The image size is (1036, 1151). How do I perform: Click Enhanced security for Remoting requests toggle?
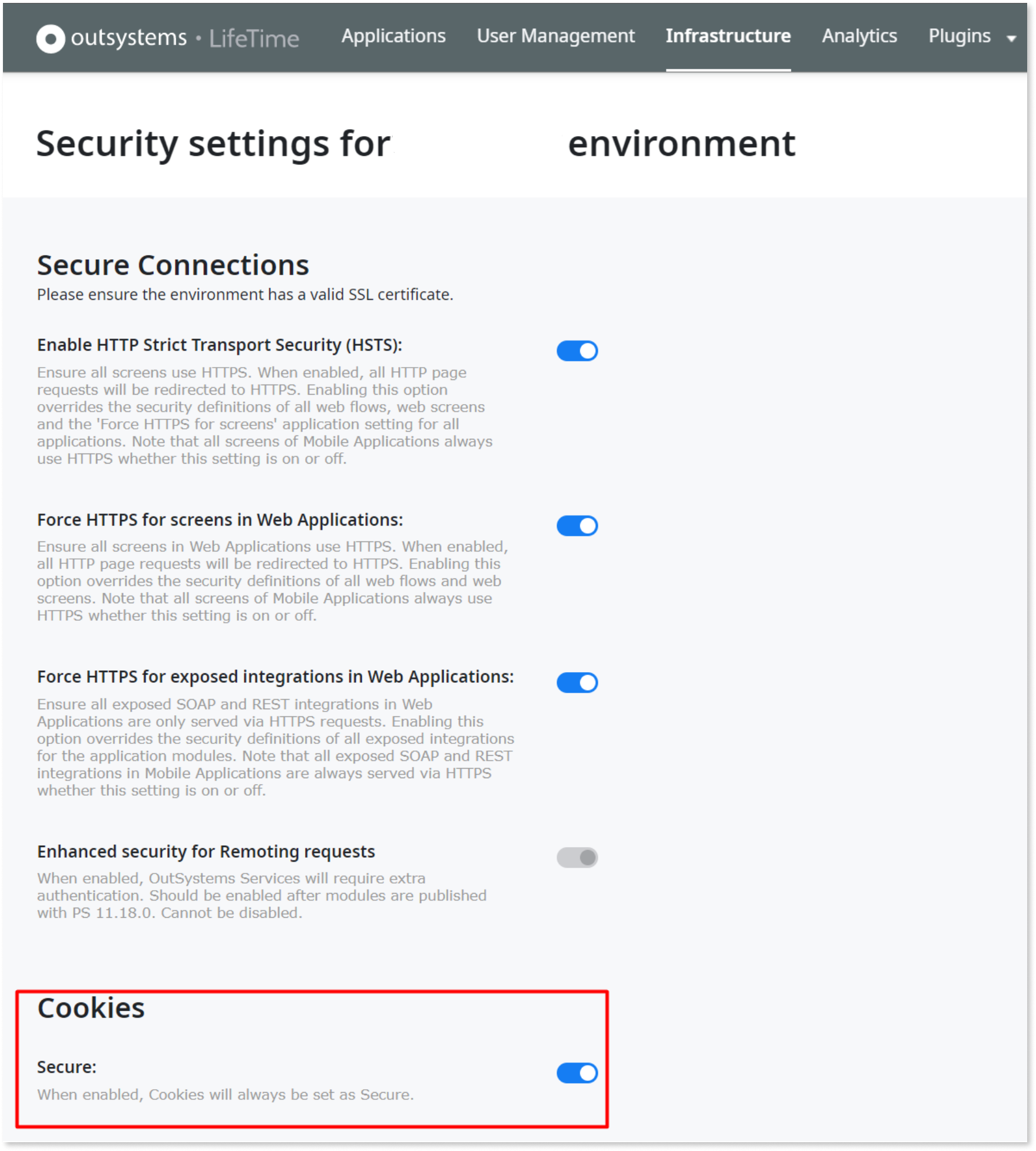pos(577,857)
